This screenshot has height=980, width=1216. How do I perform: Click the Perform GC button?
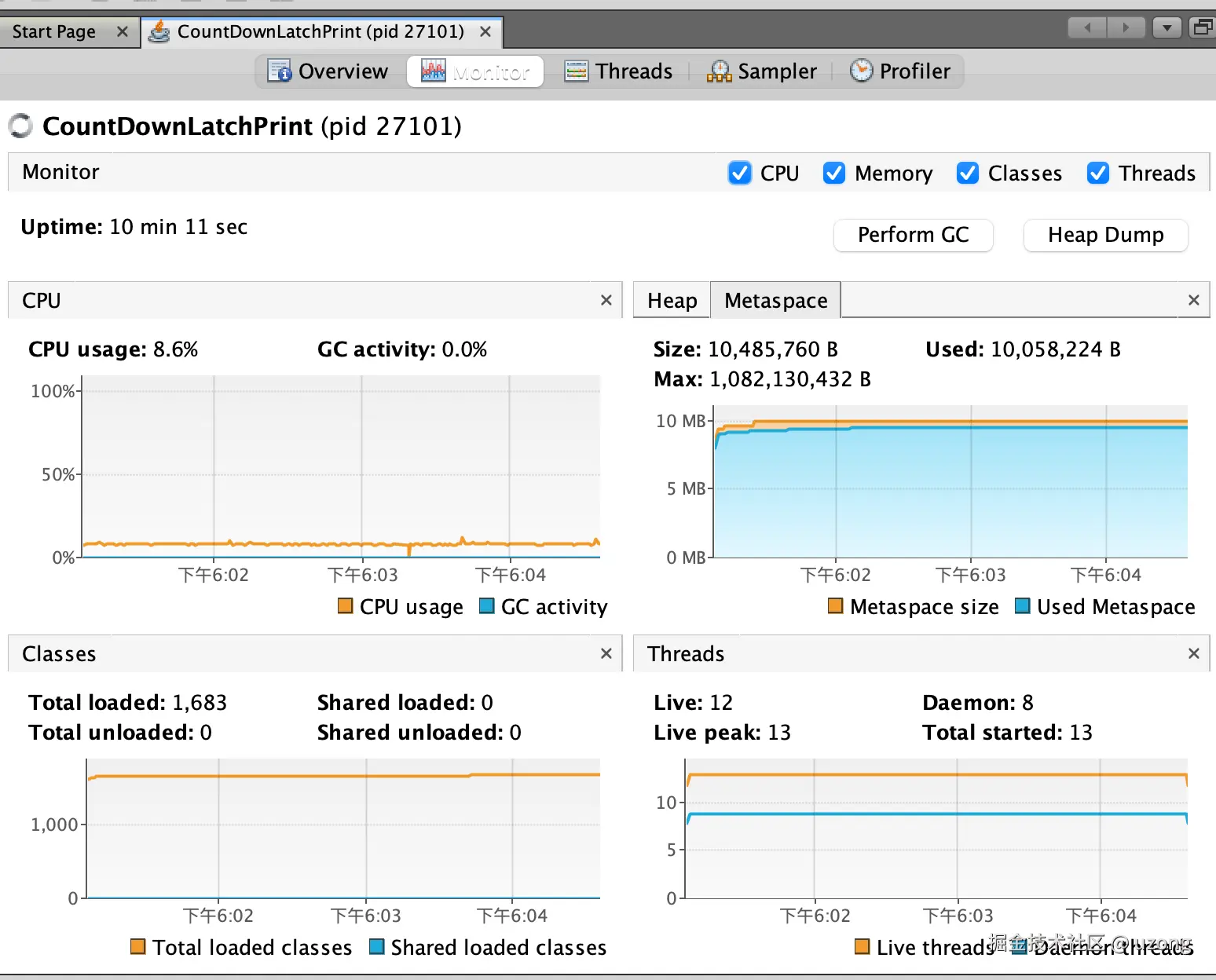tap(913, 235)
